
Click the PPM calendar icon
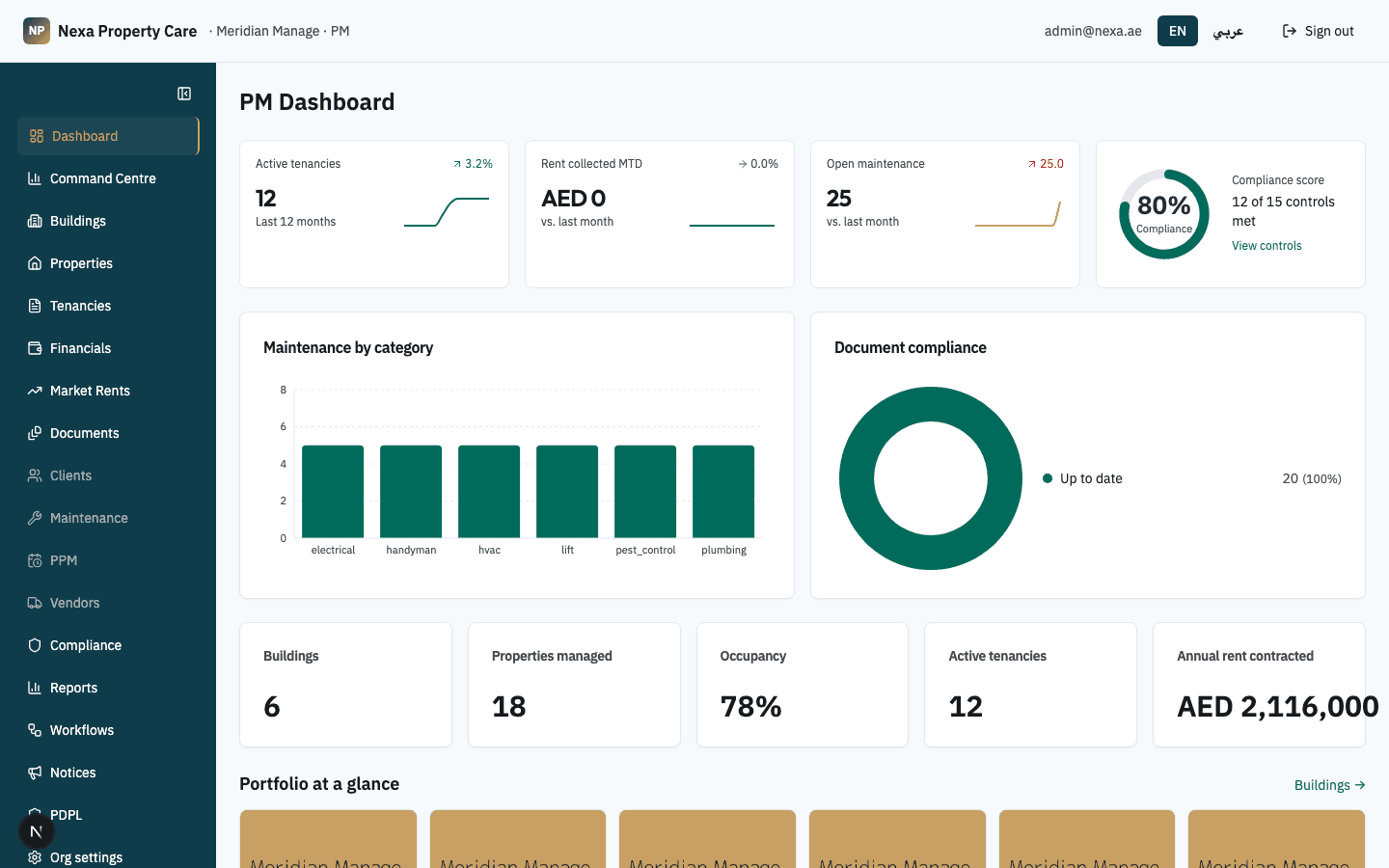(35, 560)
